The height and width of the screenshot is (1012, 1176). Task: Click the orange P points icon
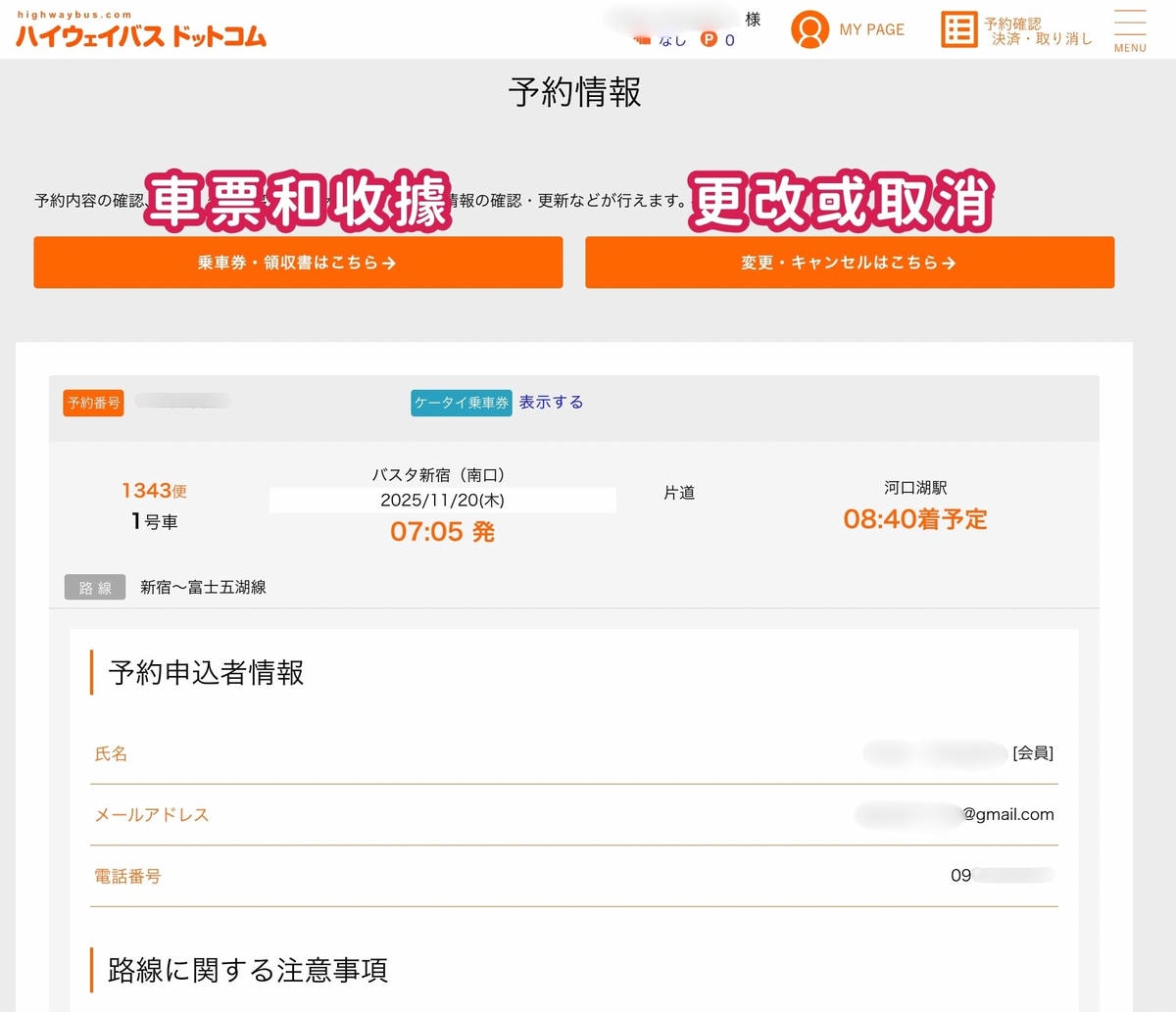(709, 39)
